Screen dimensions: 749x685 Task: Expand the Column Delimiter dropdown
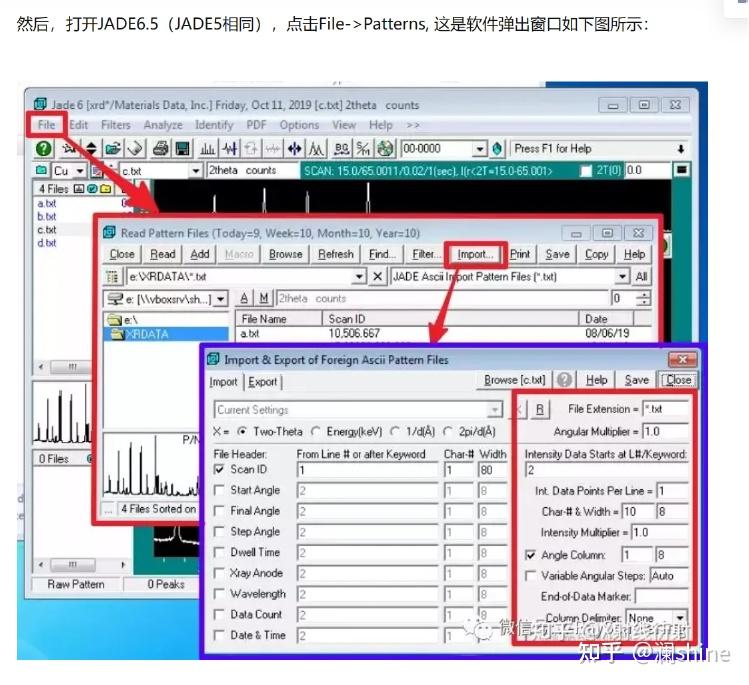coord(680,617)
